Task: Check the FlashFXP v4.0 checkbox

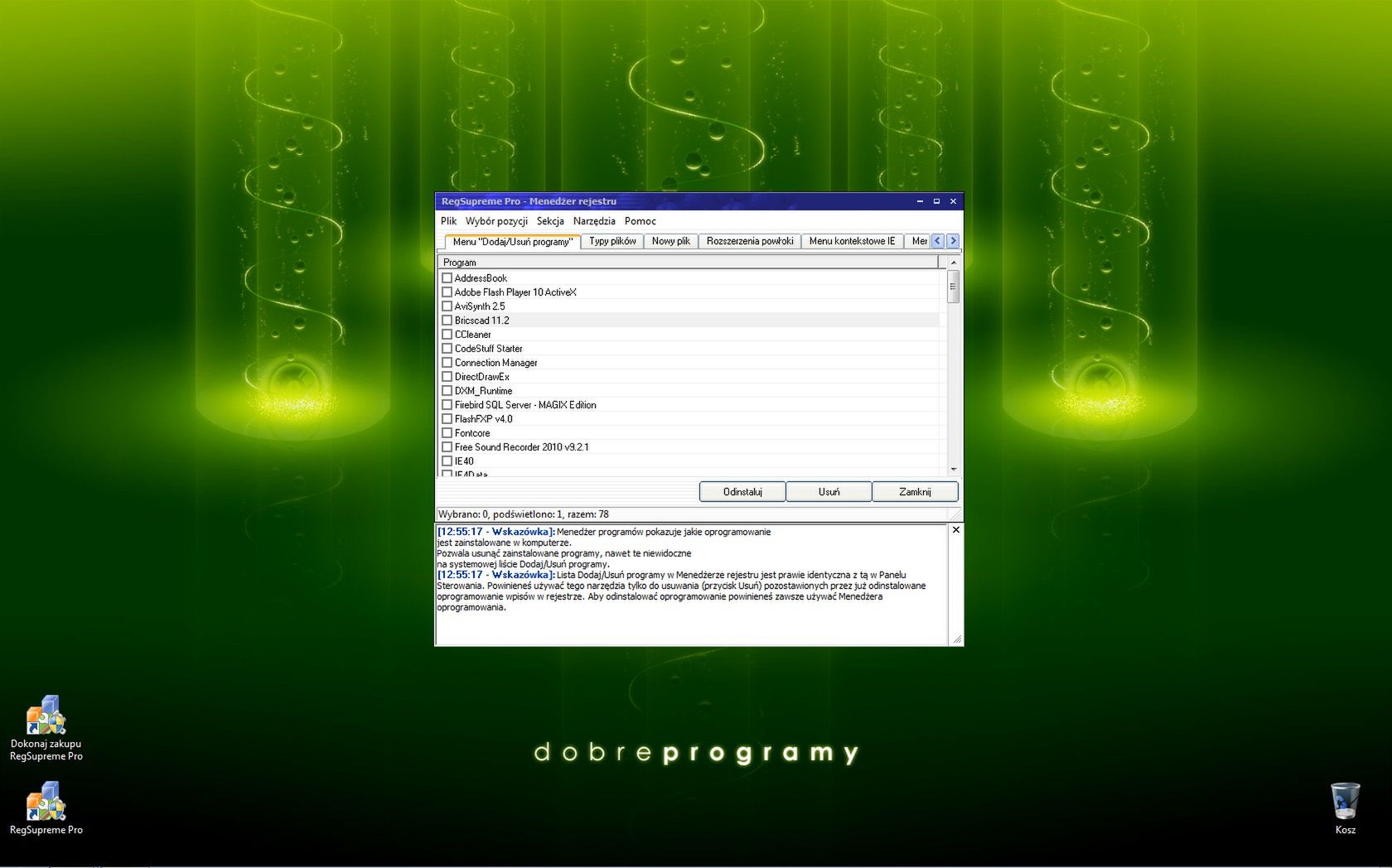Action: [x=447, y=419]
